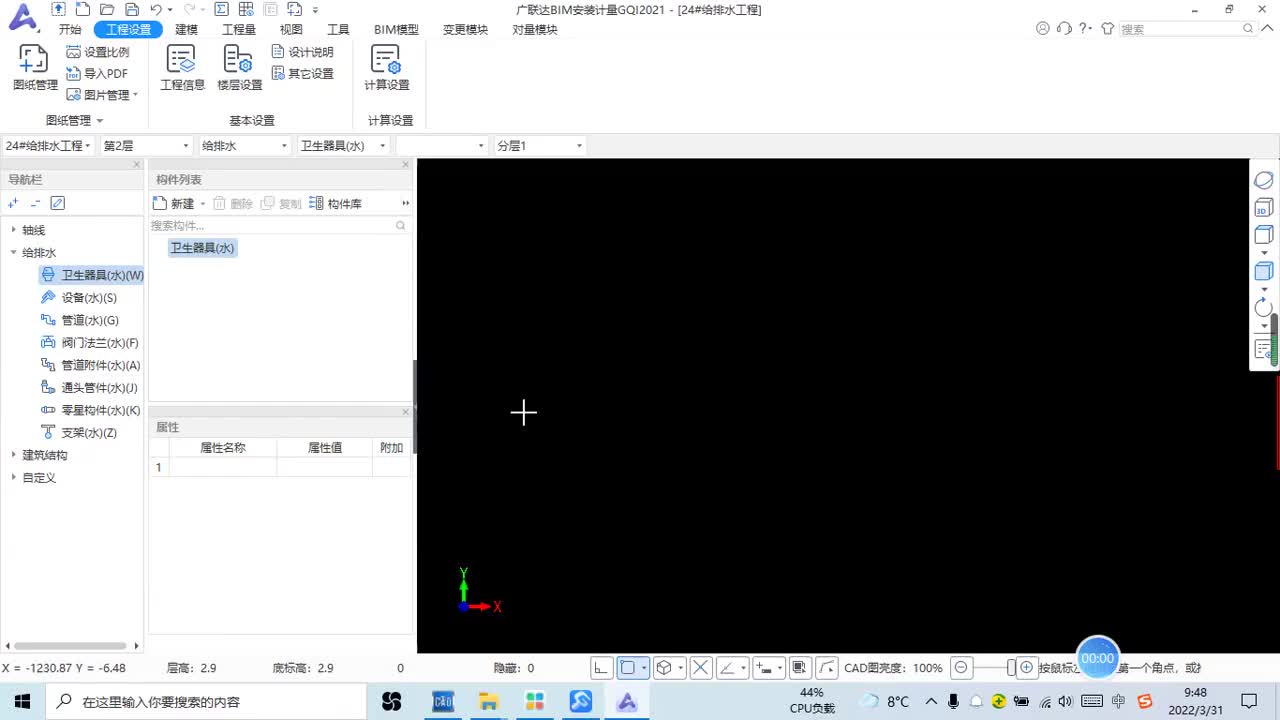Screen dimensions: 1280x720
Task: Expand the 轴线 tree node
Action: tap(14, 230)
